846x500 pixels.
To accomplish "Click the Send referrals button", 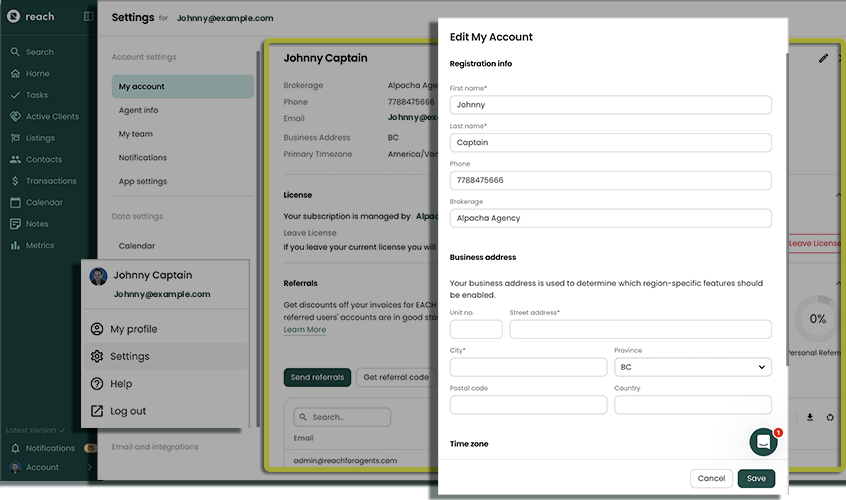I will click(x=317, y=377).
